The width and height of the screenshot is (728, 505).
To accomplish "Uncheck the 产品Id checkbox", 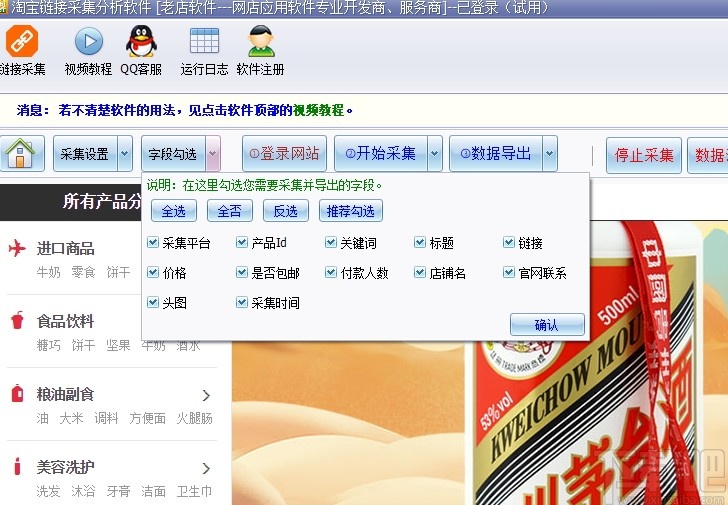I will point(241,242).
